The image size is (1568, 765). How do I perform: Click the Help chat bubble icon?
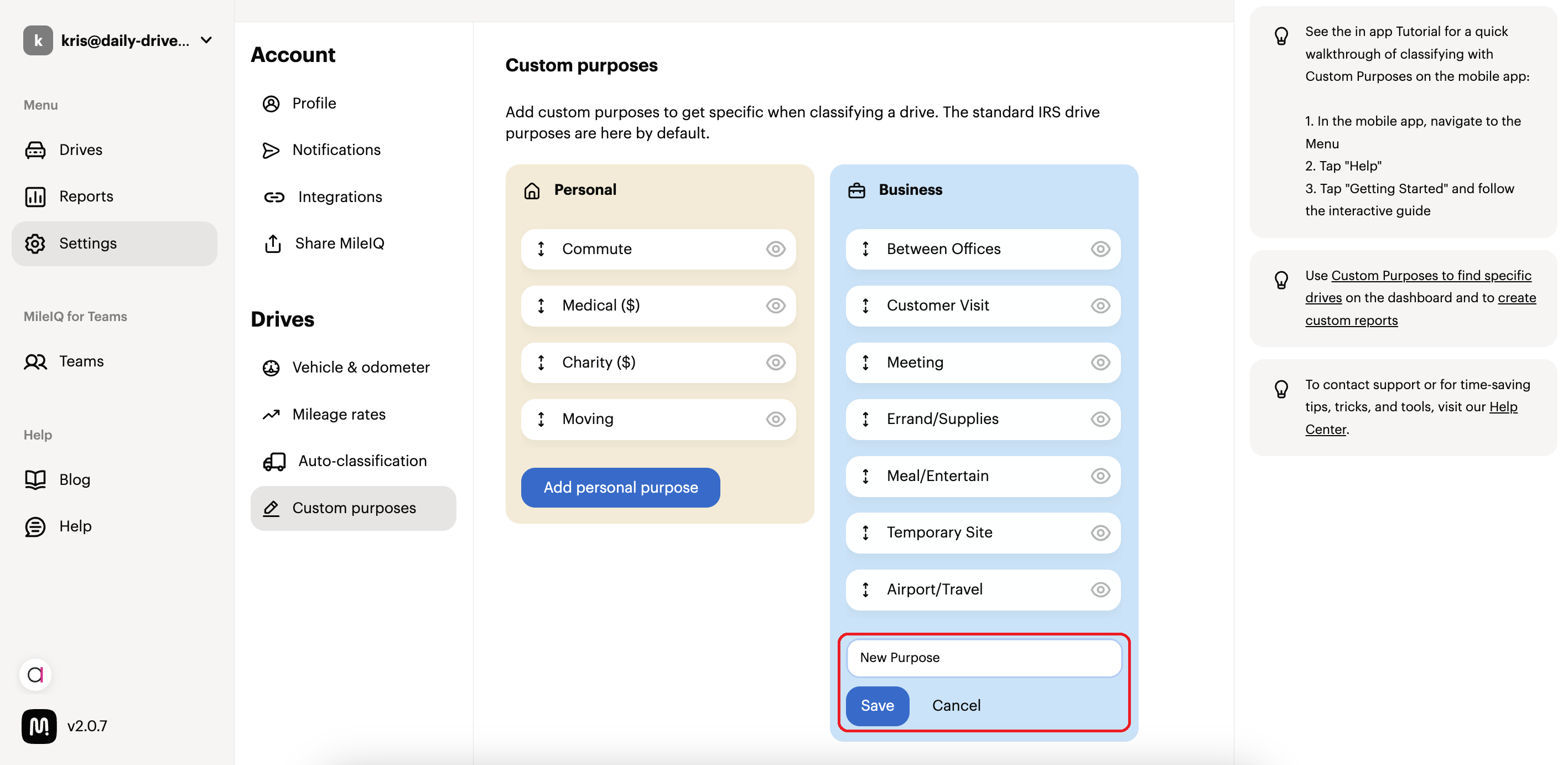(x=35, y=527)
